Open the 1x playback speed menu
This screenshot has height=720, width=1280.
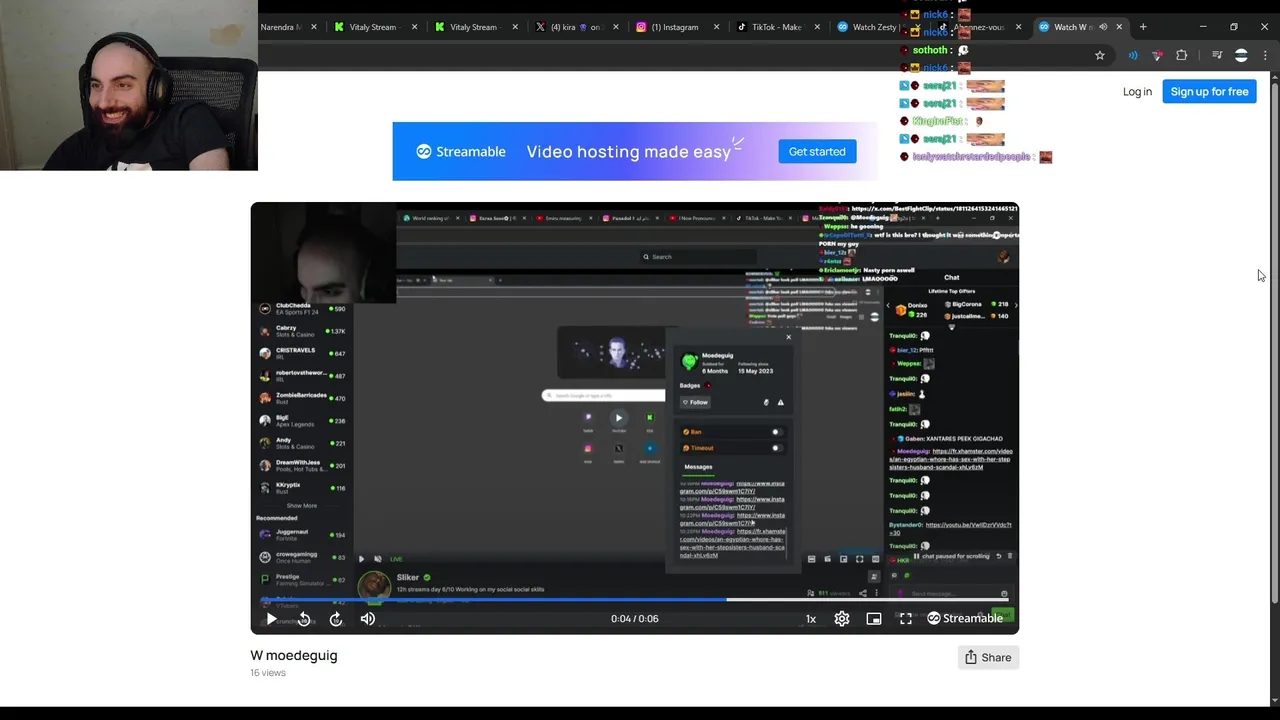click(x=811, y=619)
